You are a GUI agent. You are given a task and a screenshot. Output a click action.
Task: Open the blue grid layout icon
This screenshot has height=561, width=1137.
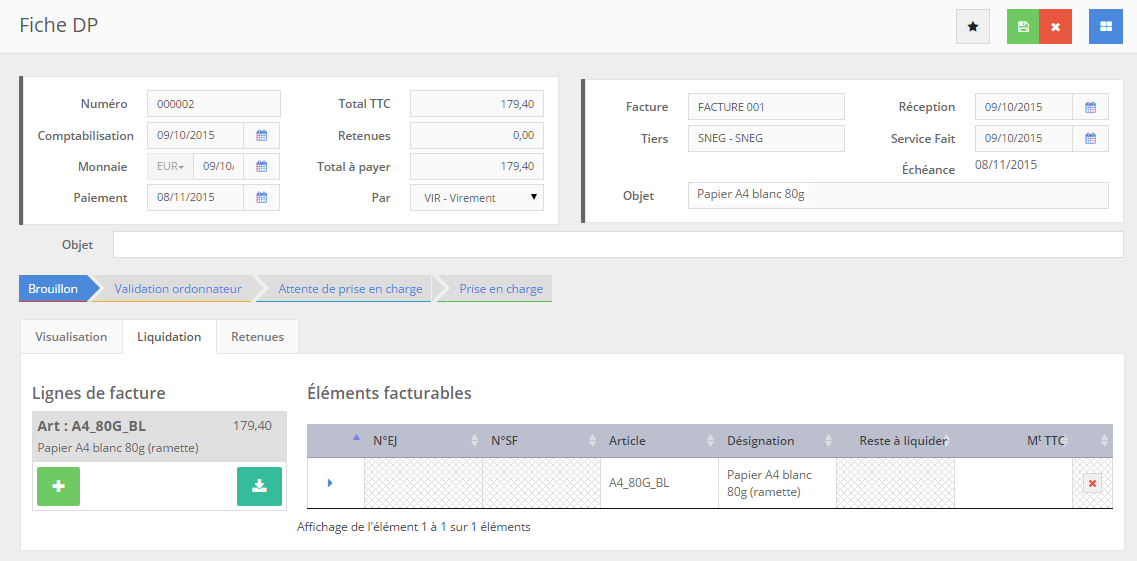point(1105,27)
